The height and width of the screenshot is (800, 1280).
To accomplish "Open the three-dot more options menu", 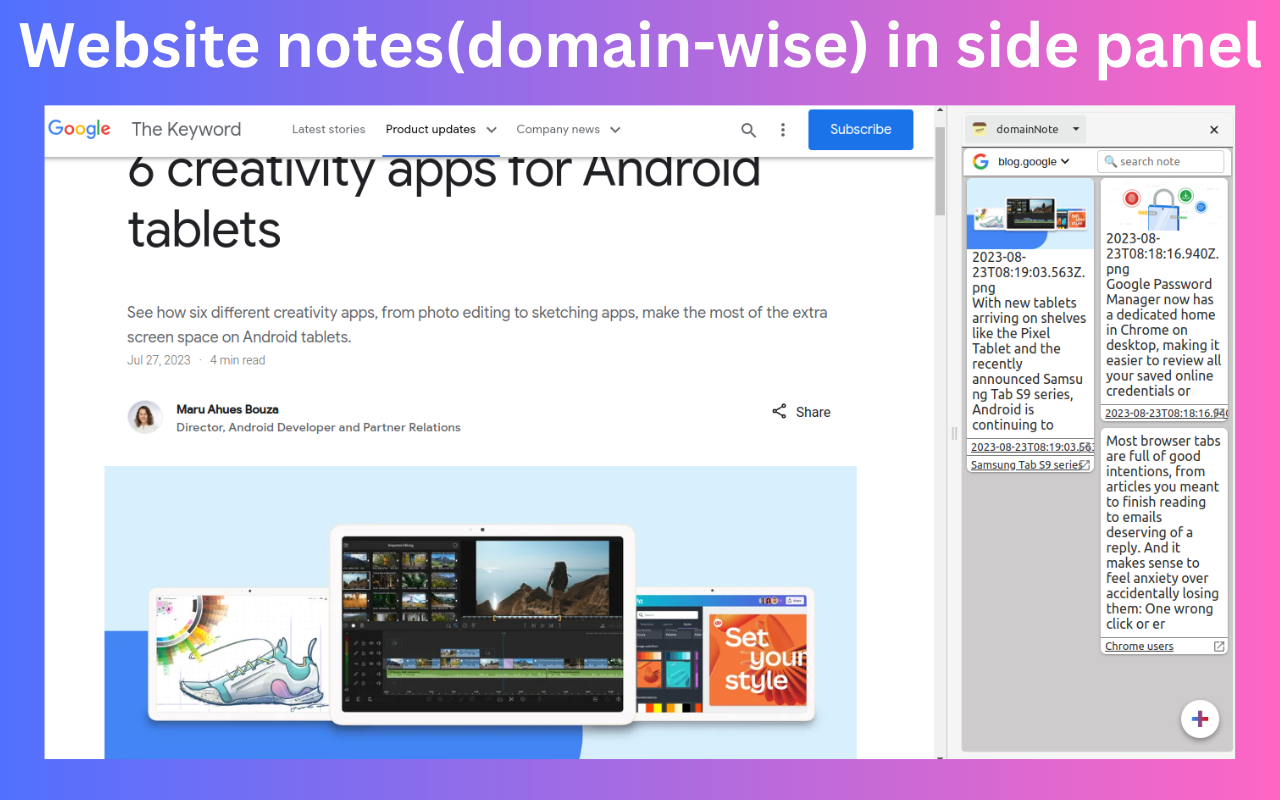I will (783, 130).
